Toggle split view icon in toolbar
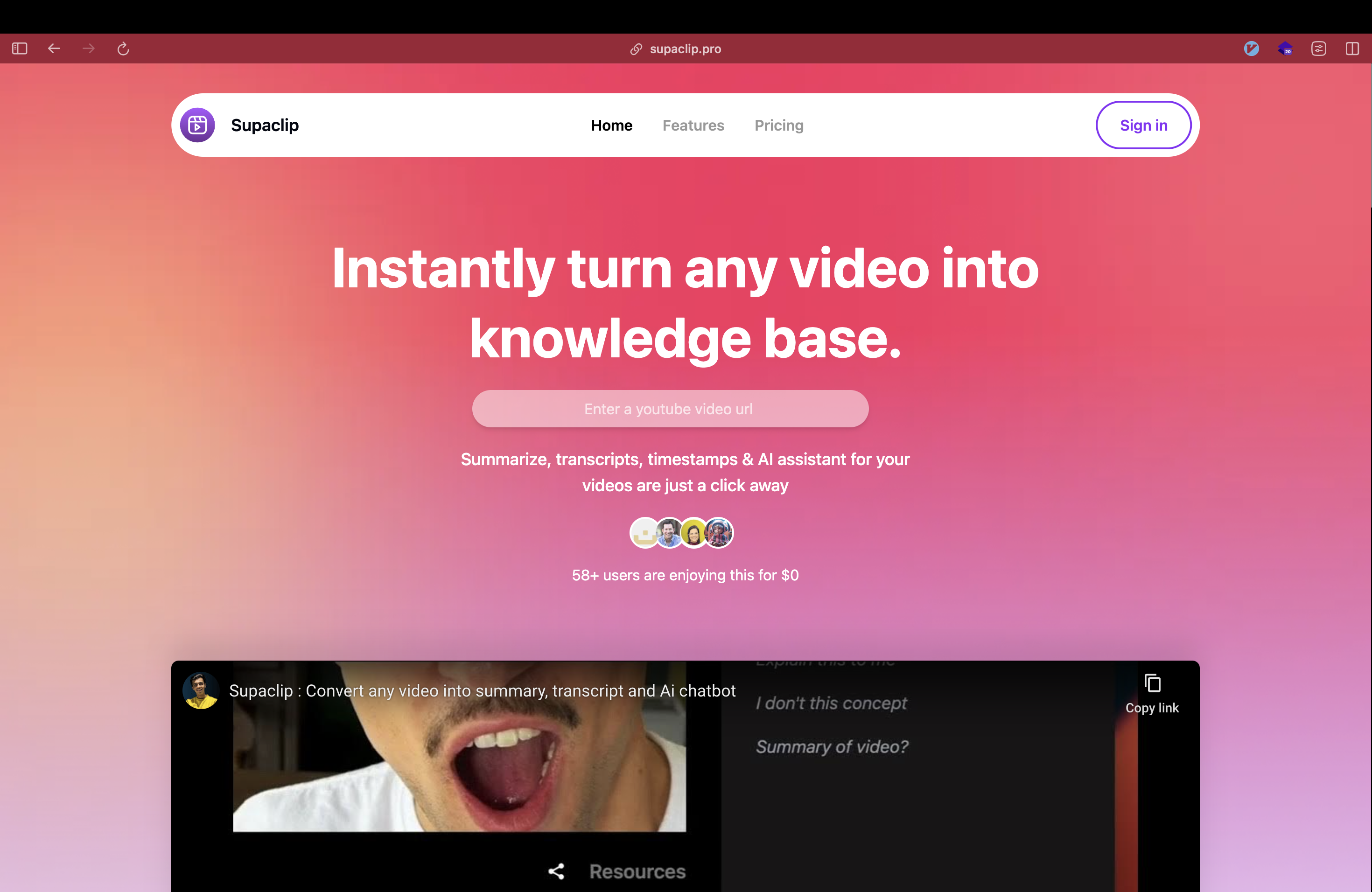Viewport: 1372px width, 892px height. pyautogui.click(x=1352, y=49)
